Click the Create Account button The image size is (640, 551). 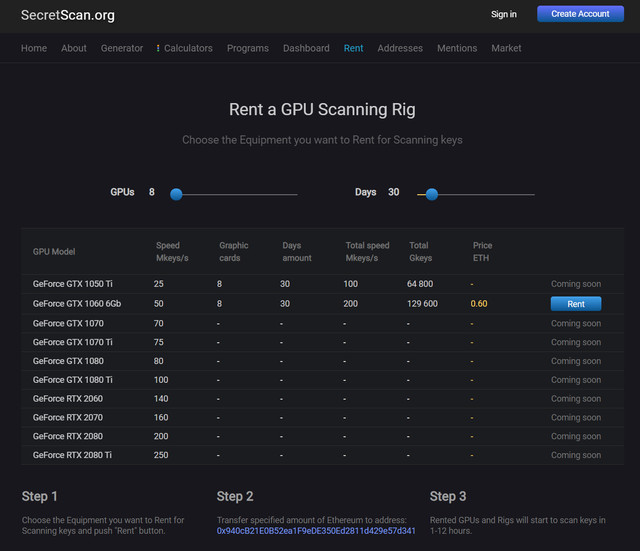click(580, 14)
